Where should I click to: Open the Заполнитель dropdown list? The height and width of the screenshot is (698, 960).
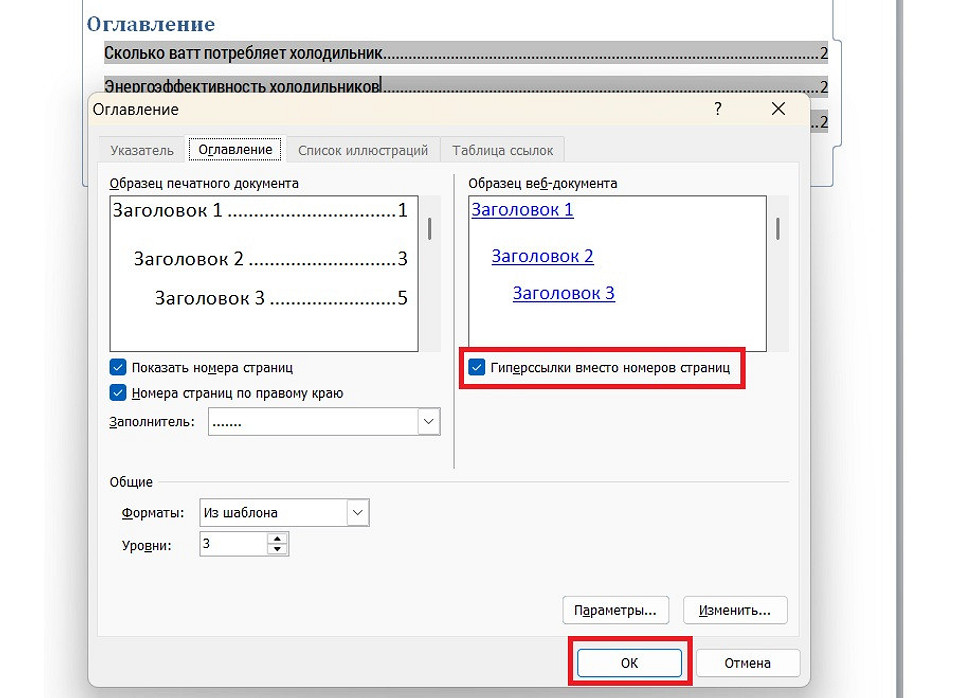coord(428,422)
